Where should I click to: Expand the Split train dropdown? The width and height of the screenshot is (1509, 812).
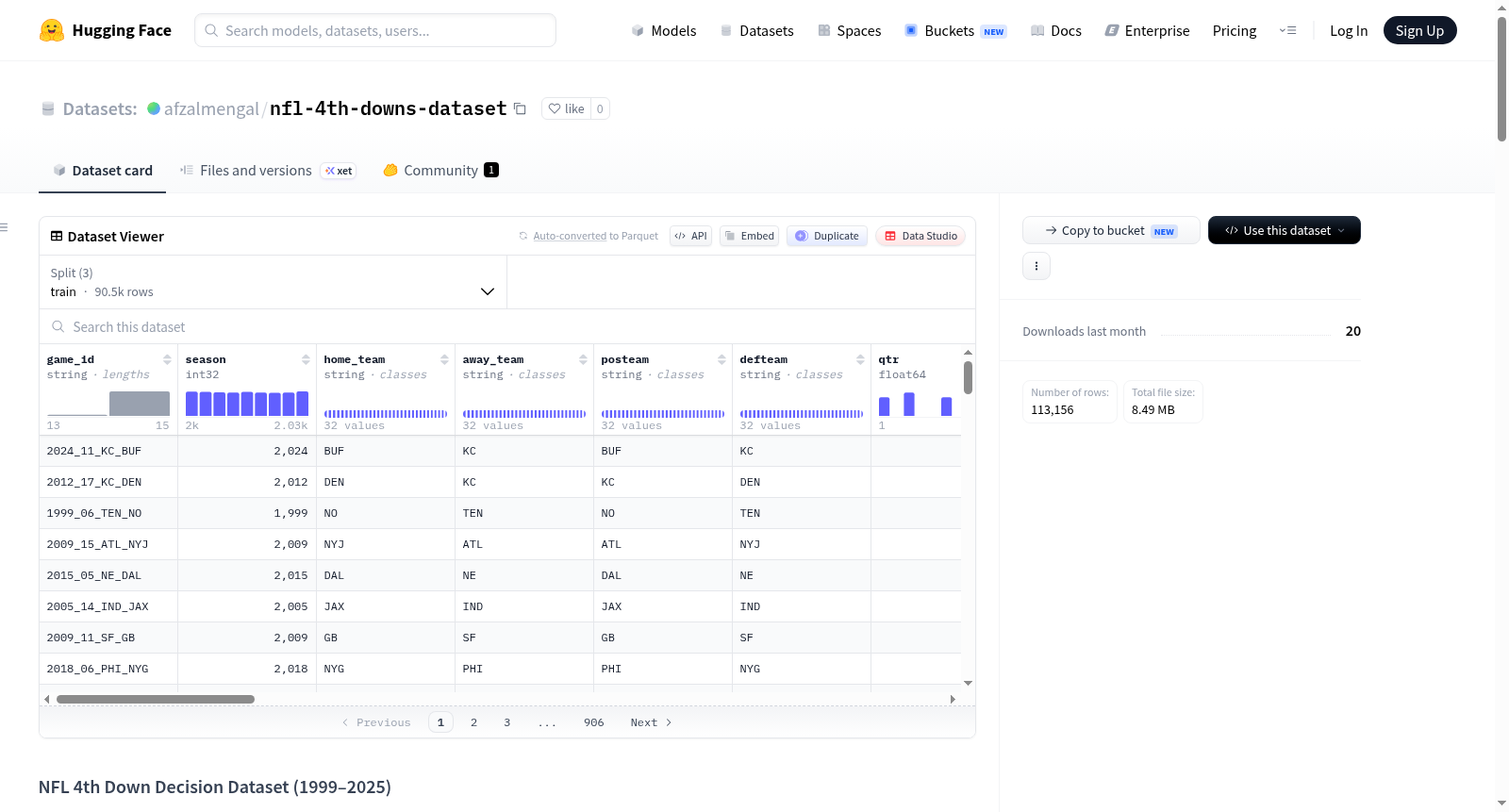click(x=273, y=282)
